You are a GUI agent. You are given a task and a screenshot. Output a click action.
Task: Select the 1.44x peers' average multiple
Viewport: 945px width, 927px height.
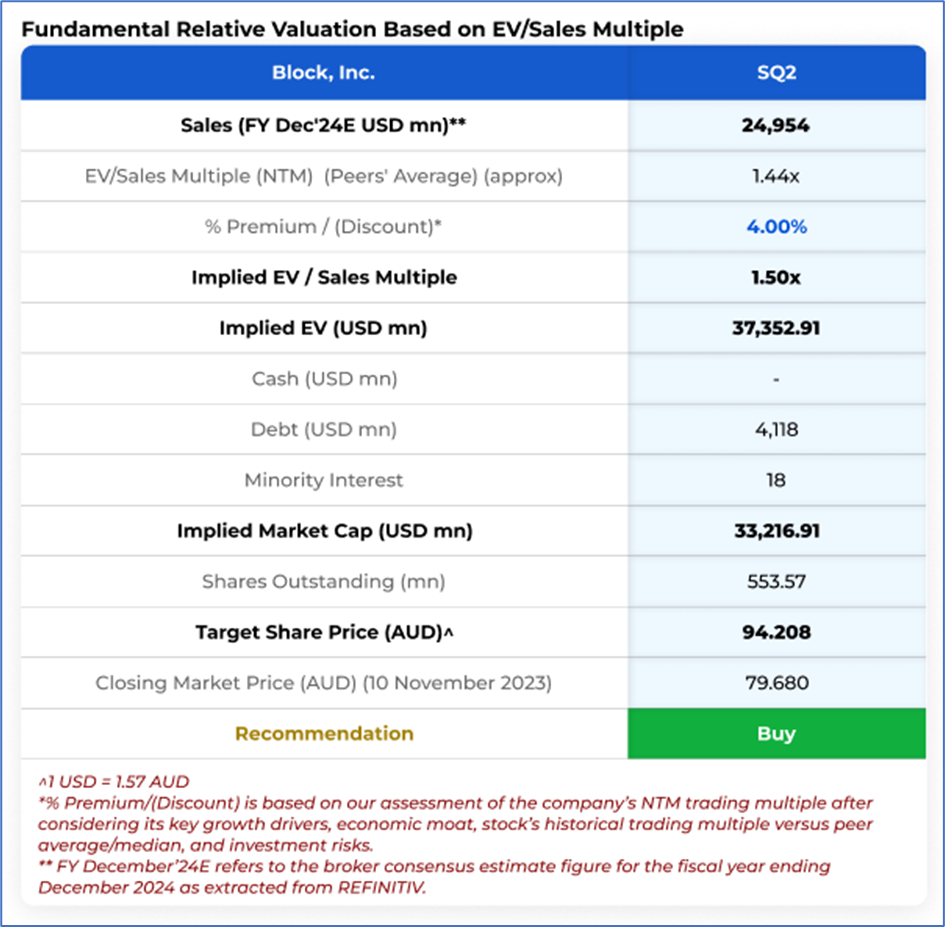pos(776,176)
